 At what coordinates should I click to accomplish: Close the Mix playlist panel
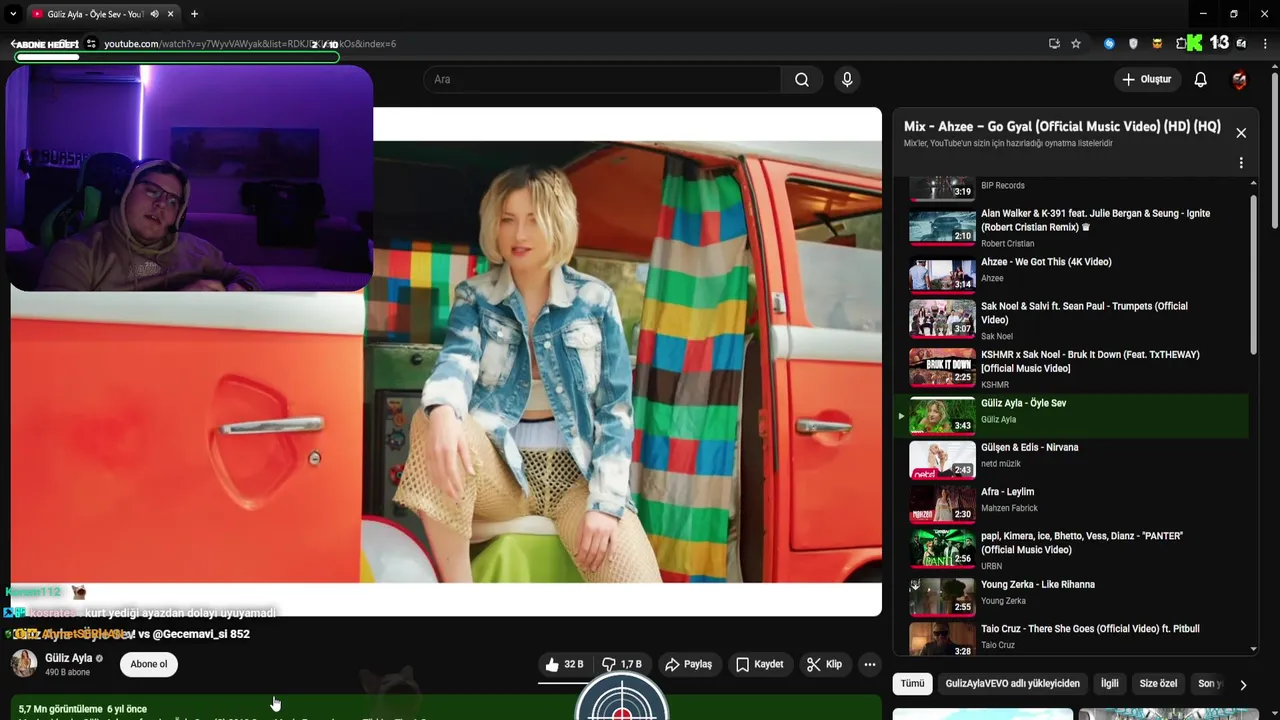[1241, 133]
